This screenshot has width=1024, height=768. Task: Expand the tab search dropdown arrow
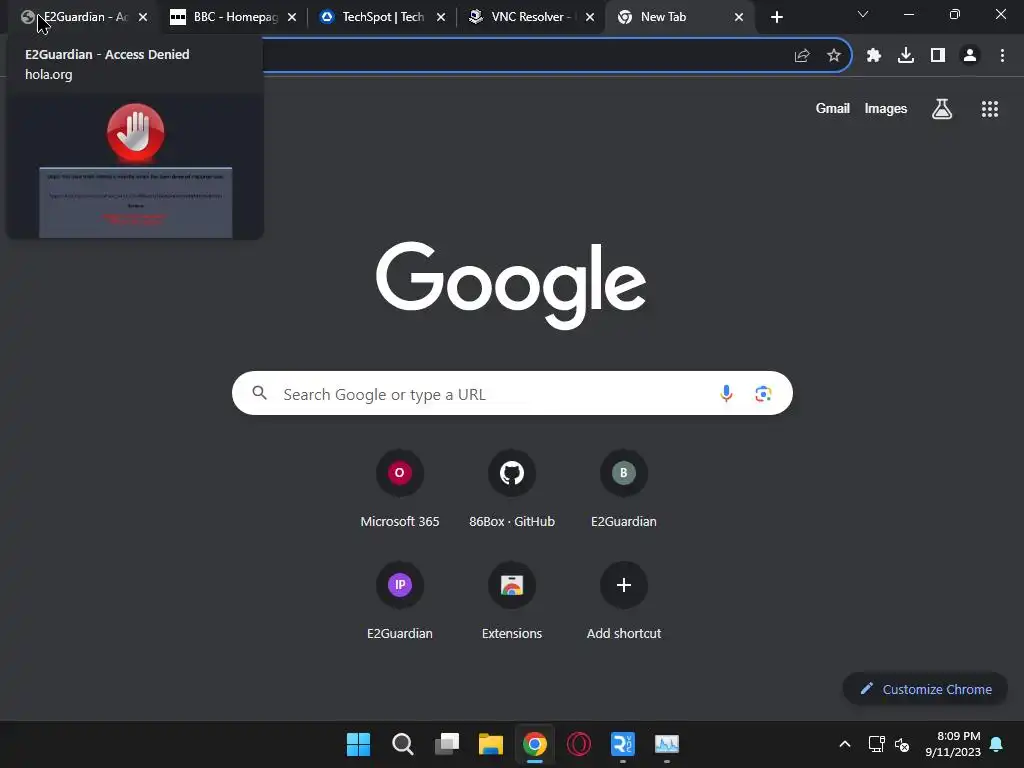(863, 14)
